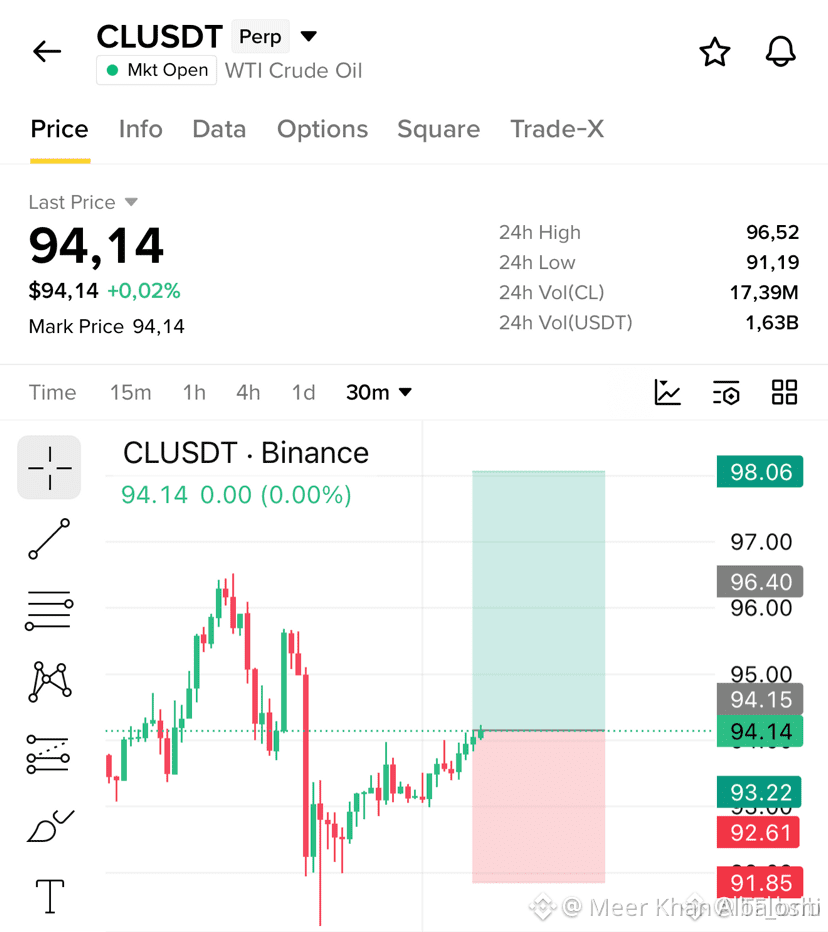
Task: Switch to the Options tab
Action: [322, 129]
